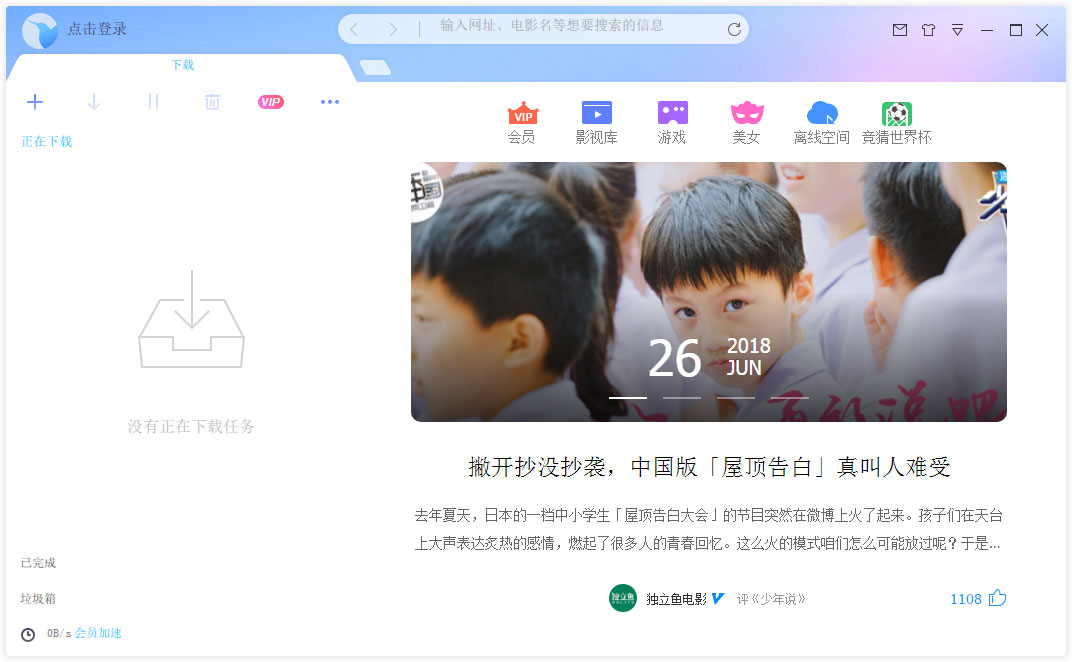This screenshot has height=662, width=1072.
Task: Click the 评《少年说》 tag
Action: (x=771, y=599)
